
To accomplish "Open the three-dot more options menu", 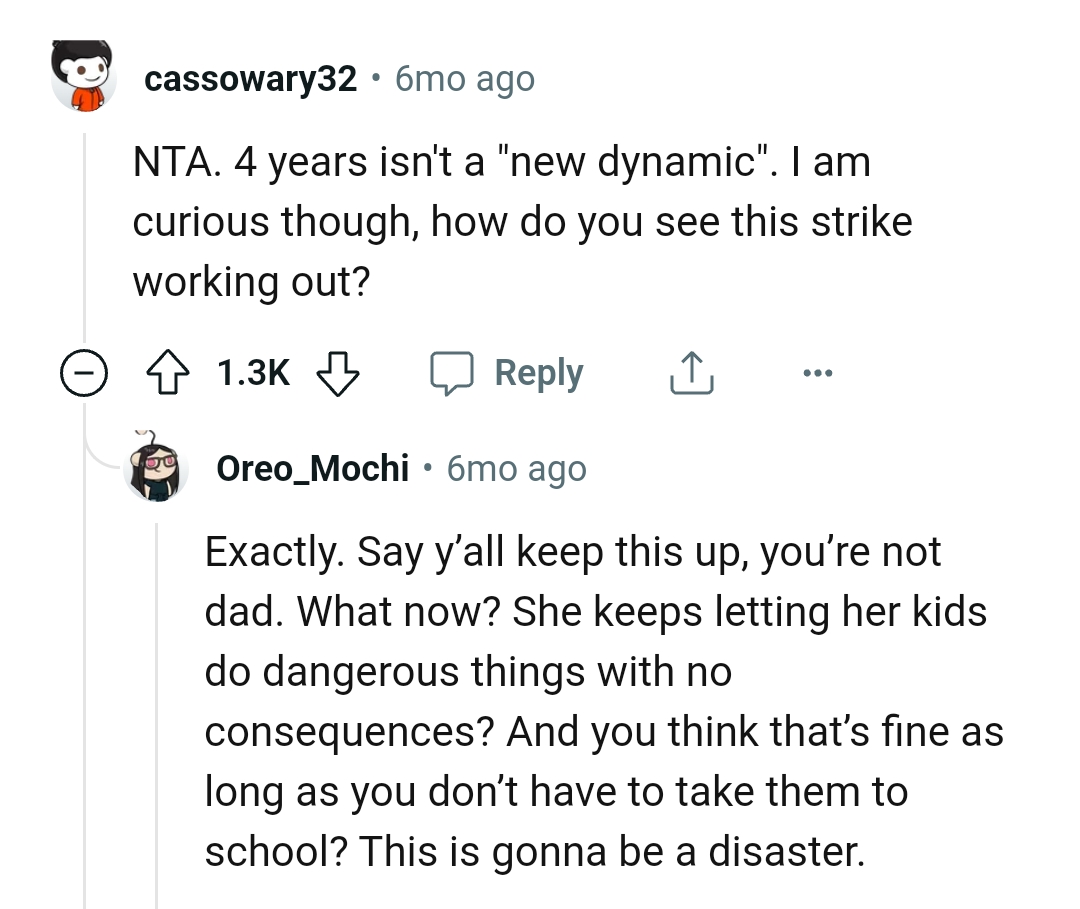I will tap(816, 374).
